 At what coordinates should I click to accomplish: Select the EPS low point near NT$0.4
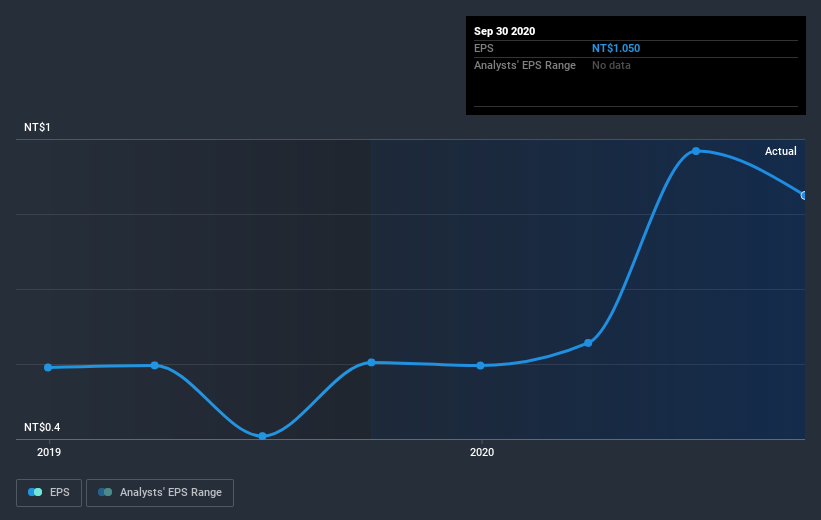pyautogui.click(x=263, y=436)
